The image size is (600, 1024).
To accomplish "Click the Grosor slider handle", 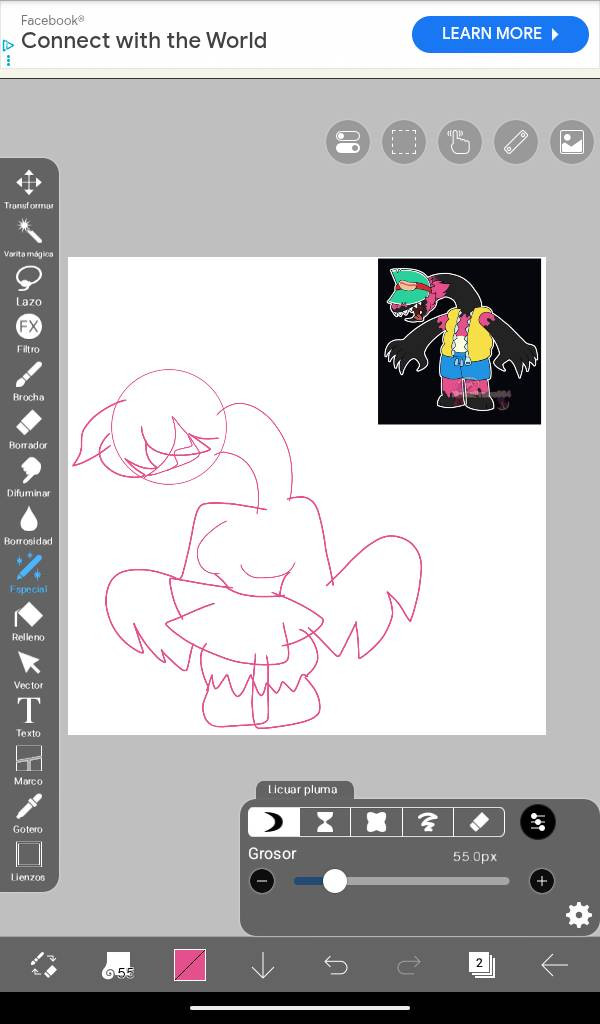I will (335, 881).
